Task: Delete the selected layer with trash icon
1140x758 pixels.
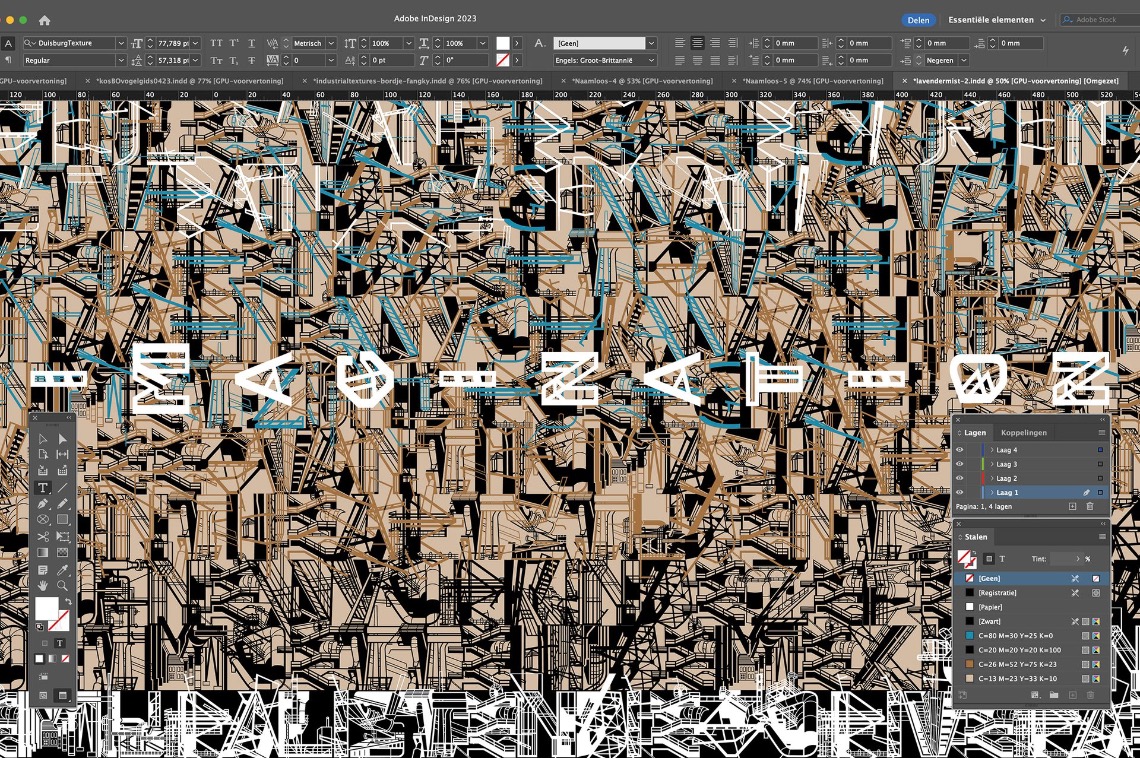Action: point(1090,506)
